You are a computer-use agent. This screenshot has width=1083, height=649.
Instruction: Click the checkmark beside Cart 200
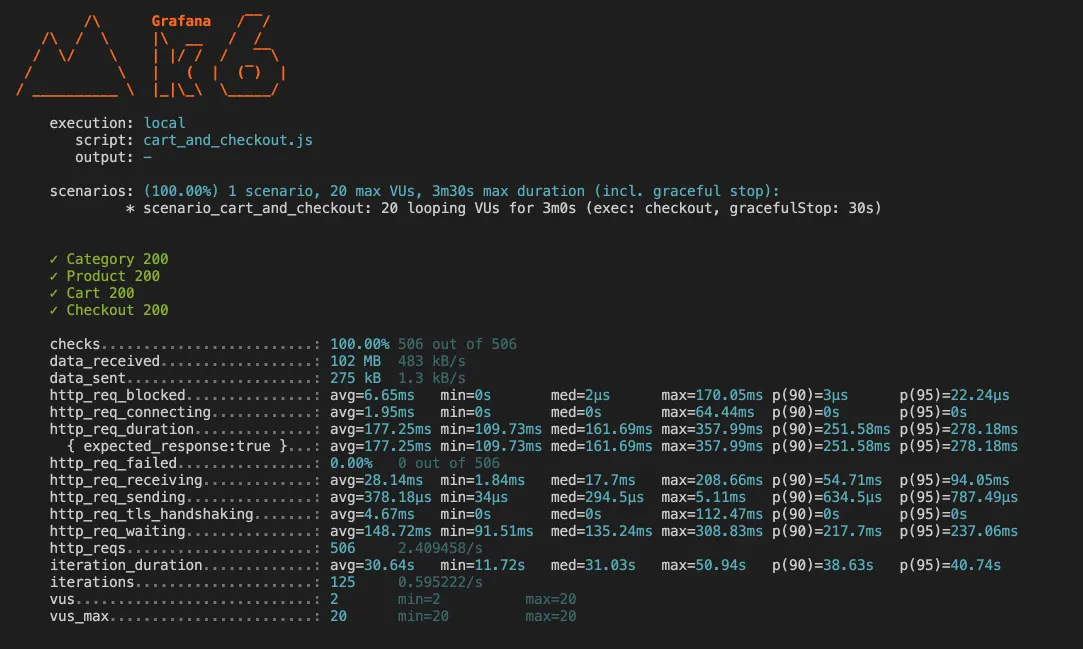click(54, 293)
